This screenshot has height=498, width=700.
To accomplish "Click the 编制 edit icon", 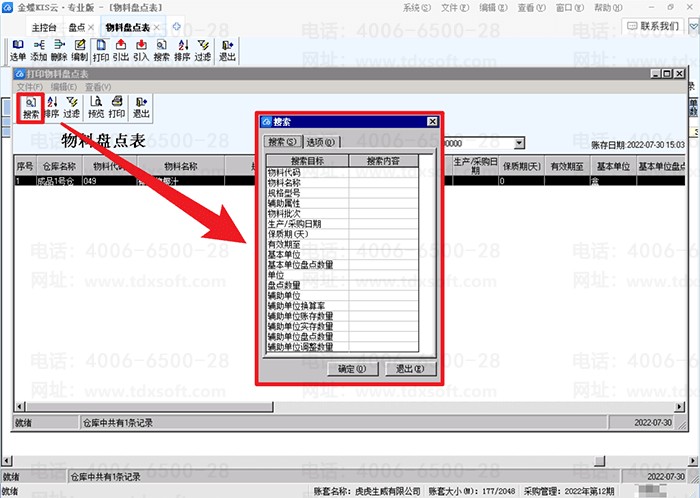I will (x=79, y=51).
